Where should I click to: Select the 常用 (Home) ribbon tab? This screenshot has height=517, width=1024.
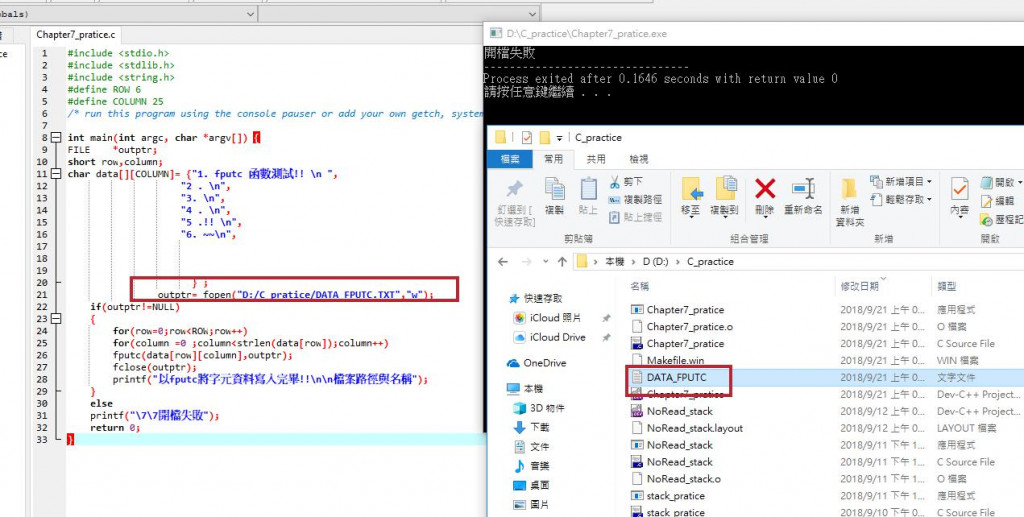[x=553, y=159]
